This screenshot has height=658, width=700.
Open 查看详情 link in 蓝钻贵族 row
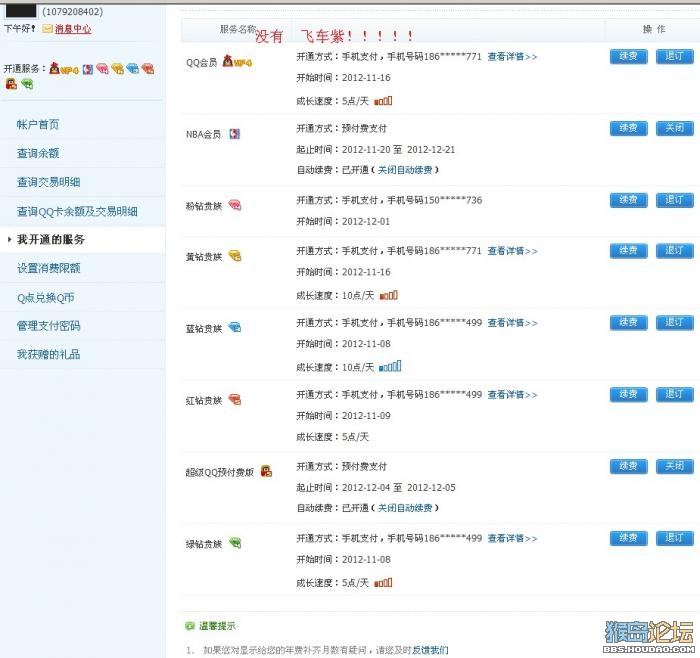tap(512, 323)
